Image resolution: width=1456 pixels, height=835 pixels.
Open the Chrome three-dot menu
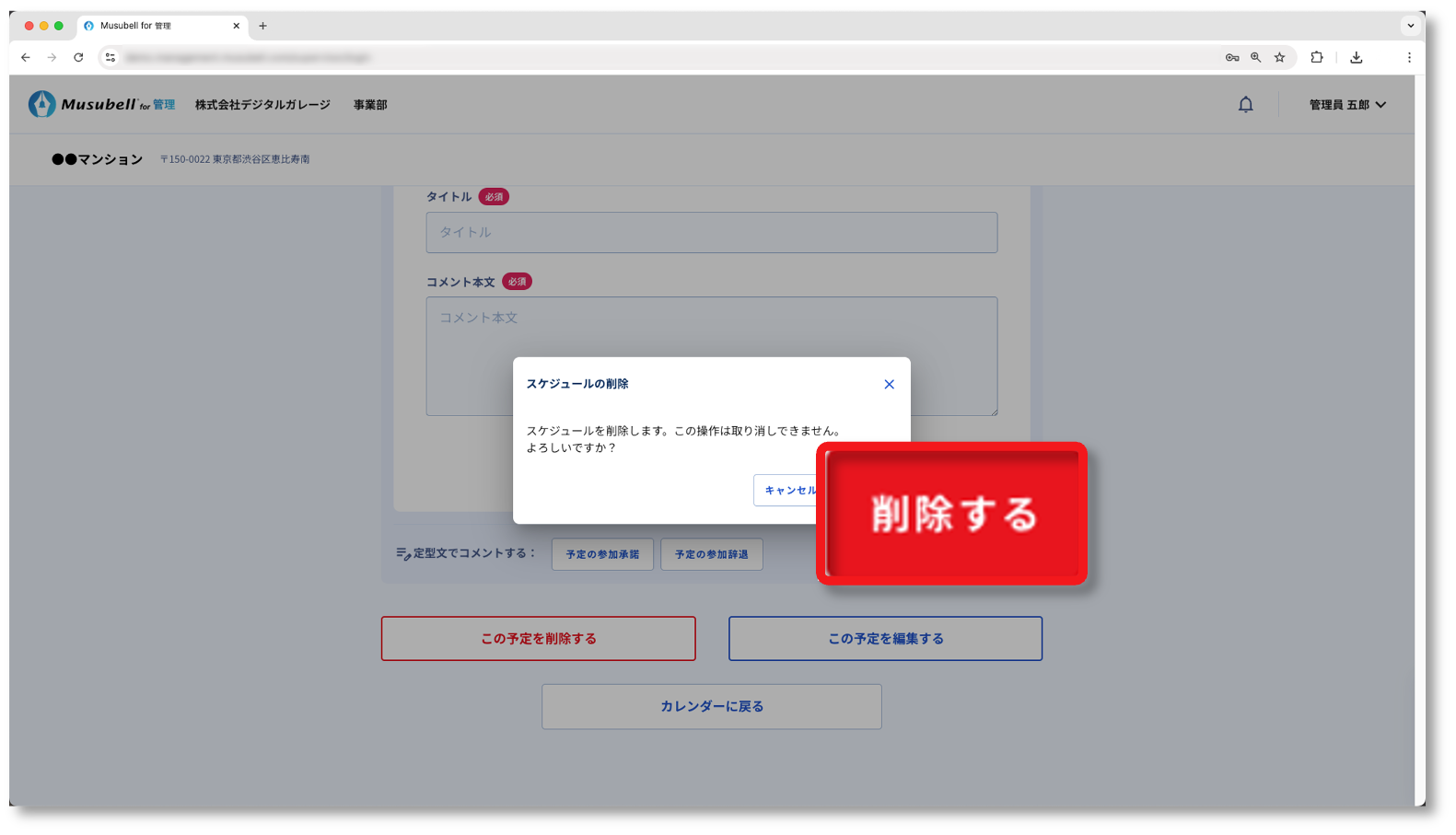point(1408,57)
